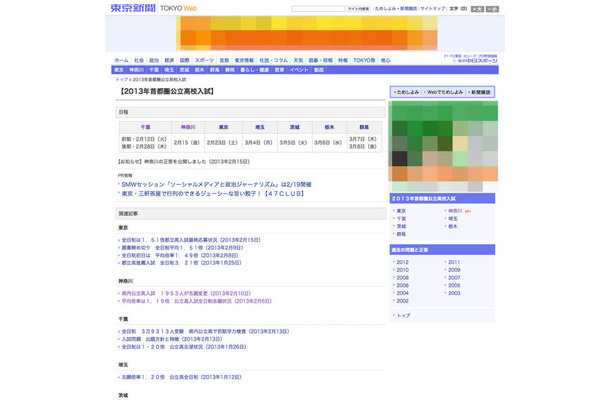
Task: Open 入試問題 出題方針と特徴 Chiba article
Action: (172, 339)
